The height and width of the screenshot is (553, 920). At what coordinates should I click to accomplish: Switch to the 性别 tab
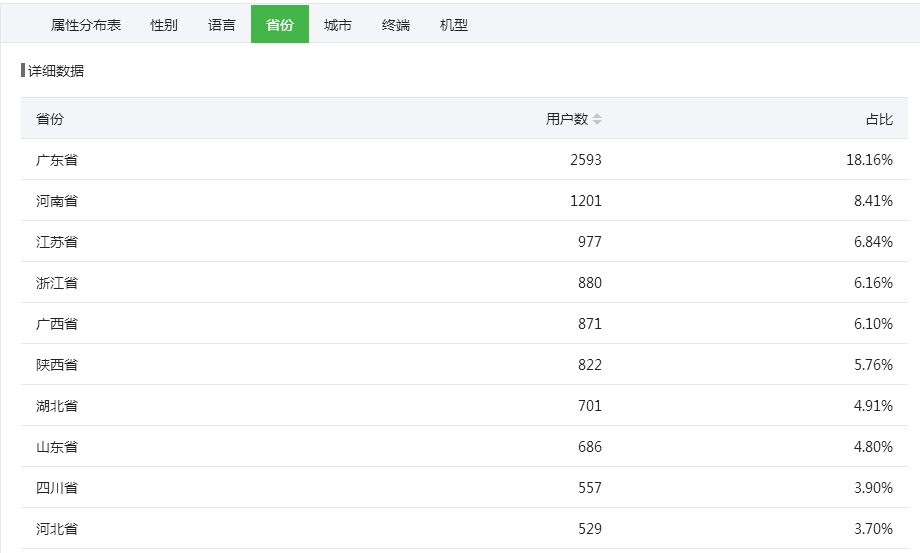click(x=164, y=25)
